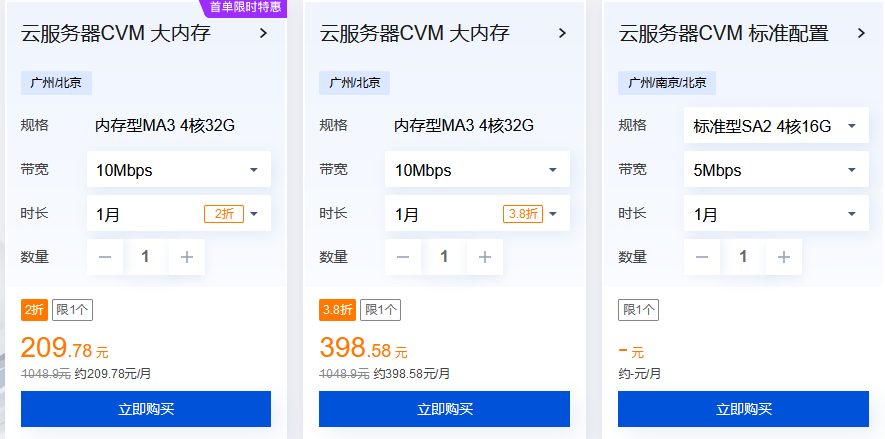Click the 约209.78元/月 text
Viewport: 885px width, 439px height.
click(x=113, y=374)
